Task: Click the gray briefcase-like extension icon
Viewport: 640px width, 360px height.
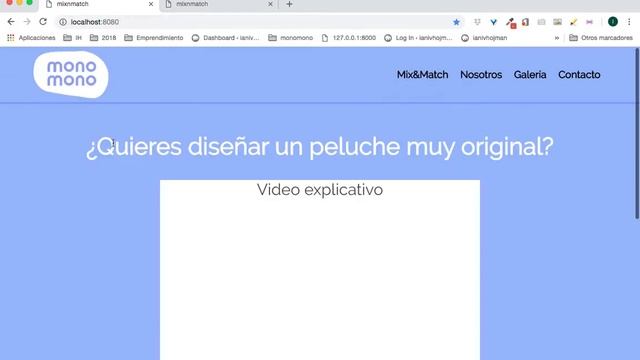Action: click(541, 22)
